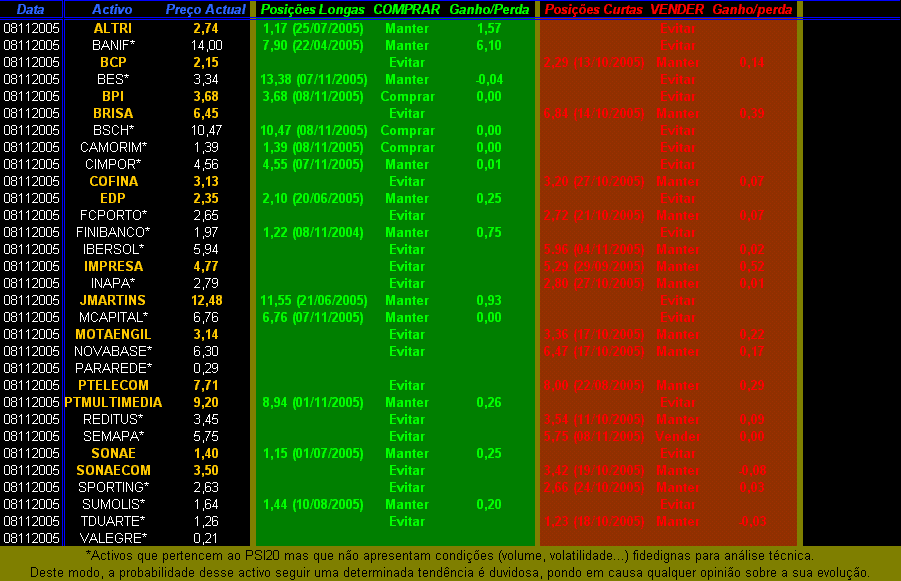This screenshot has width=901, height=581.
Task: Select the EDP asset name
Action: tap(113, 198)
